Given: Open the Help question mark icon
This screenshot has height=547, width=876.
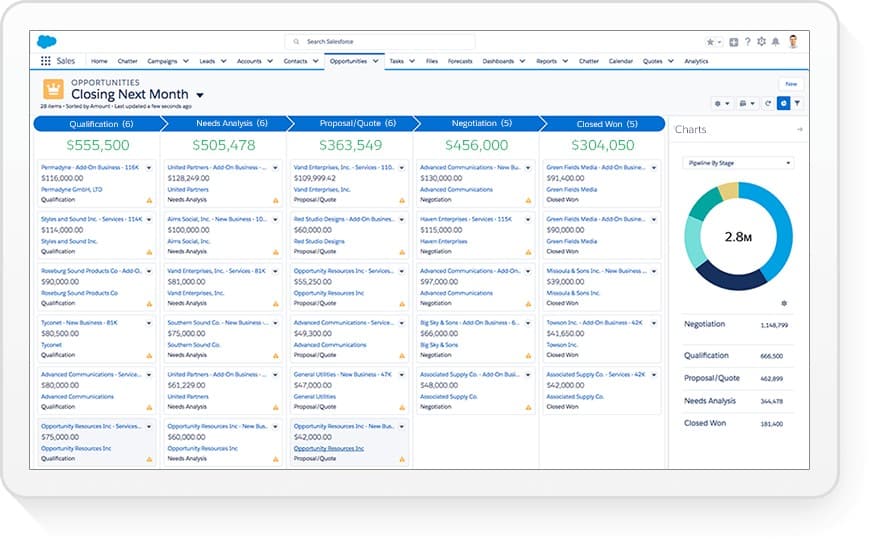Looking at the screenshot, I should 748,42.
